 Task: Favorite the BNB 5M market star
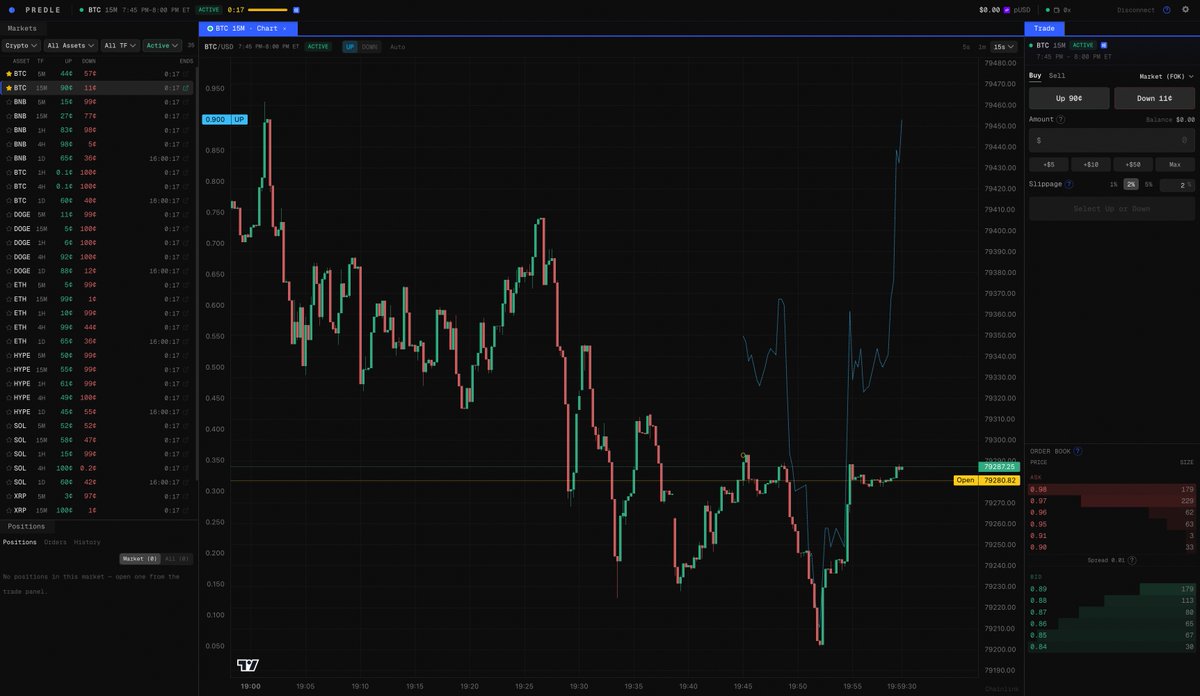(9, 102)
